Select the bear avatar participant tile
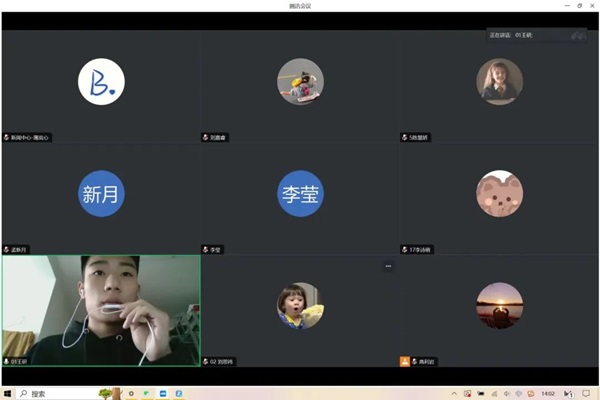The height and width of the screenshot is (400, 600). tap(499, 194)
